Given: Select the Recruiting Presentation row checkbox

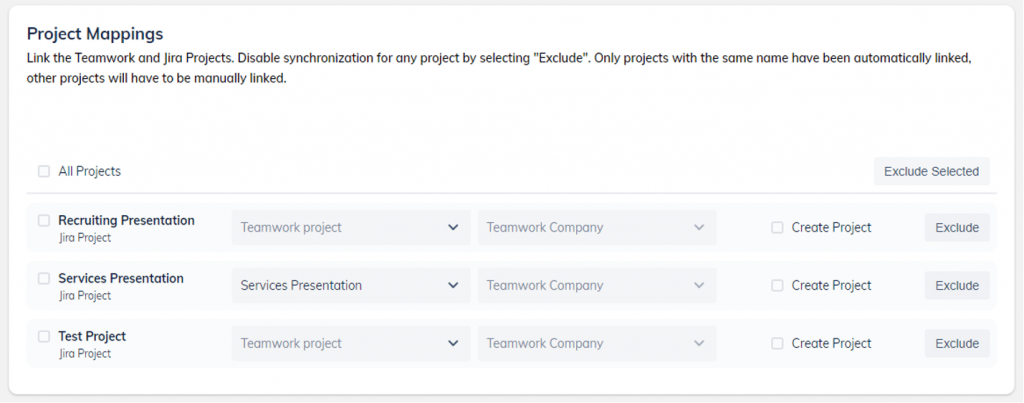Looking at the screenshot, I should 44,220.
